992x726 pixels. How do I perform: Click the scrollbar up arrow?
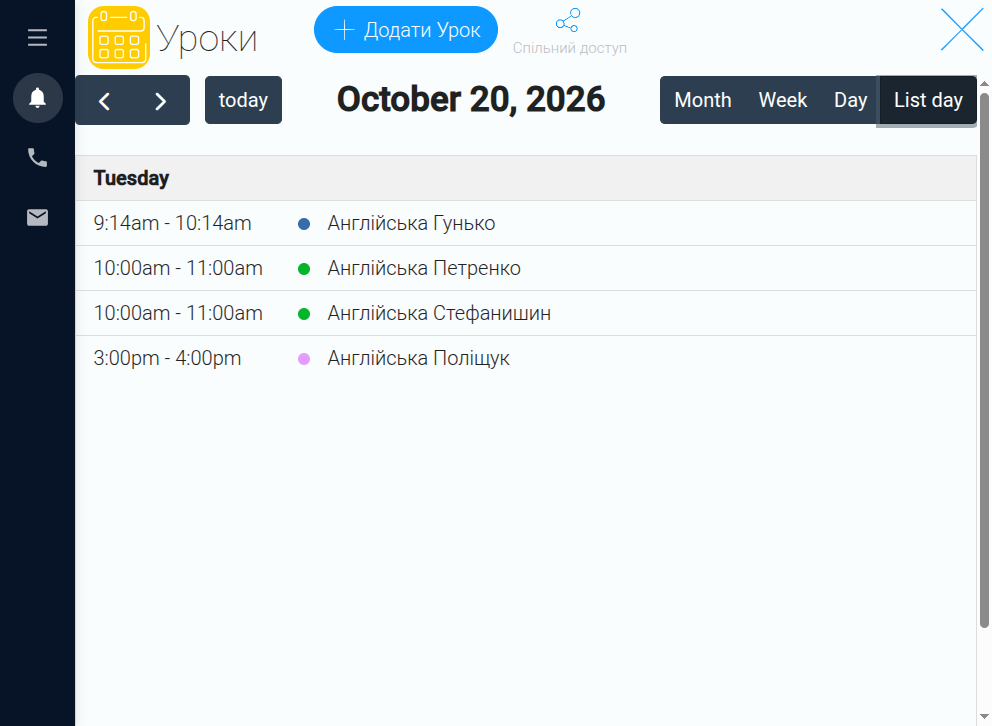[x=984, y=83]
